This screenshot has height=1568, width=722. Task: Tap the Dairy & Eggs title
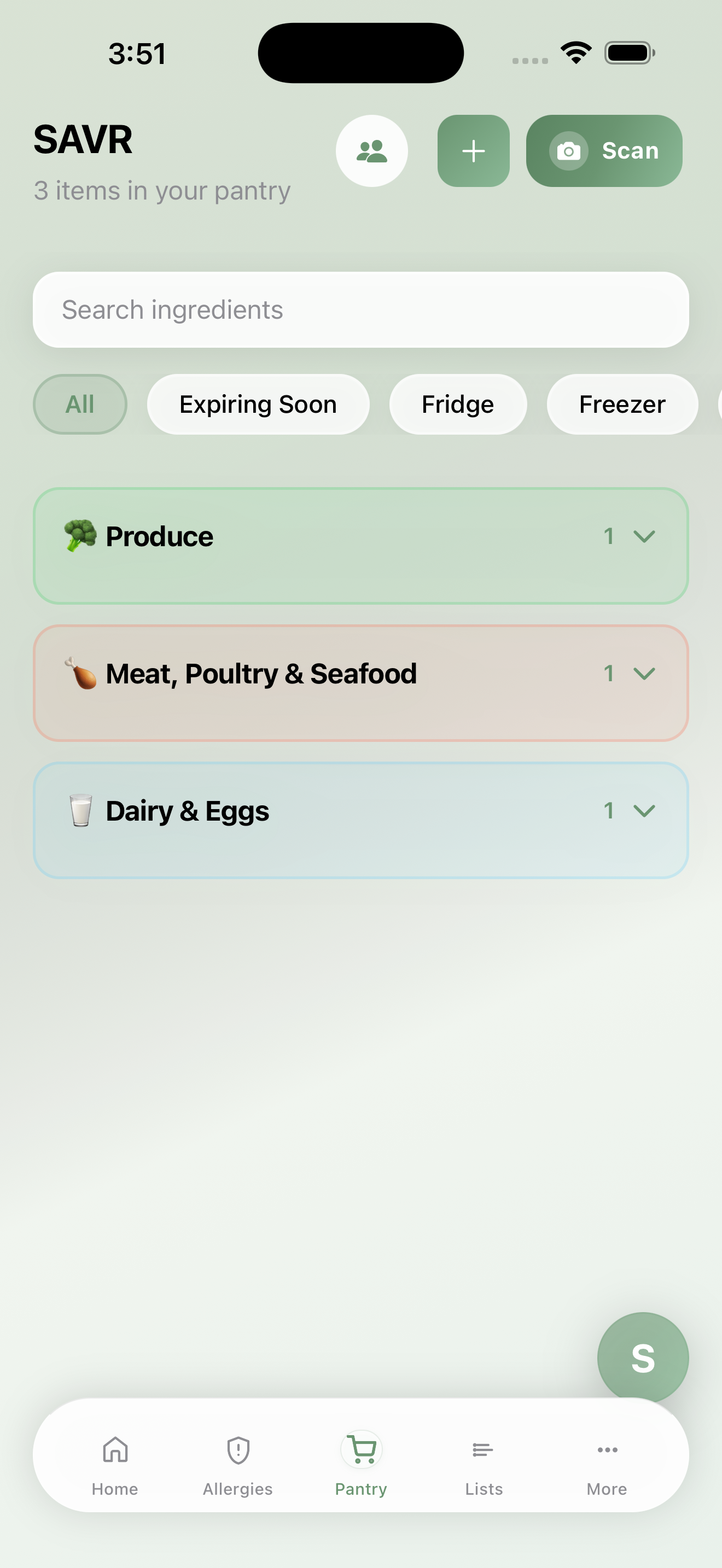pos(188,811)
